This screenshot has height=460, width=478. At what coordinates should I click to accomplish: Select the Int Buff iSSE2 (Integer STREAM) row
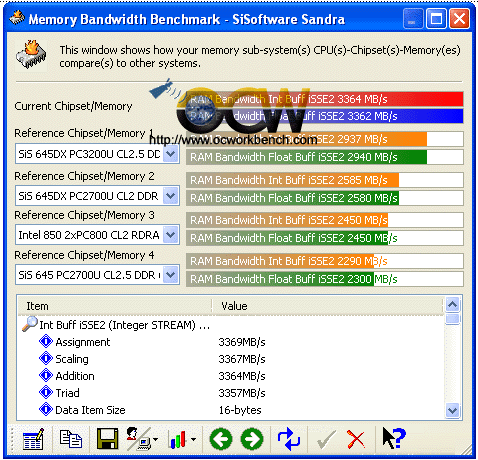[x=124, y=325]
